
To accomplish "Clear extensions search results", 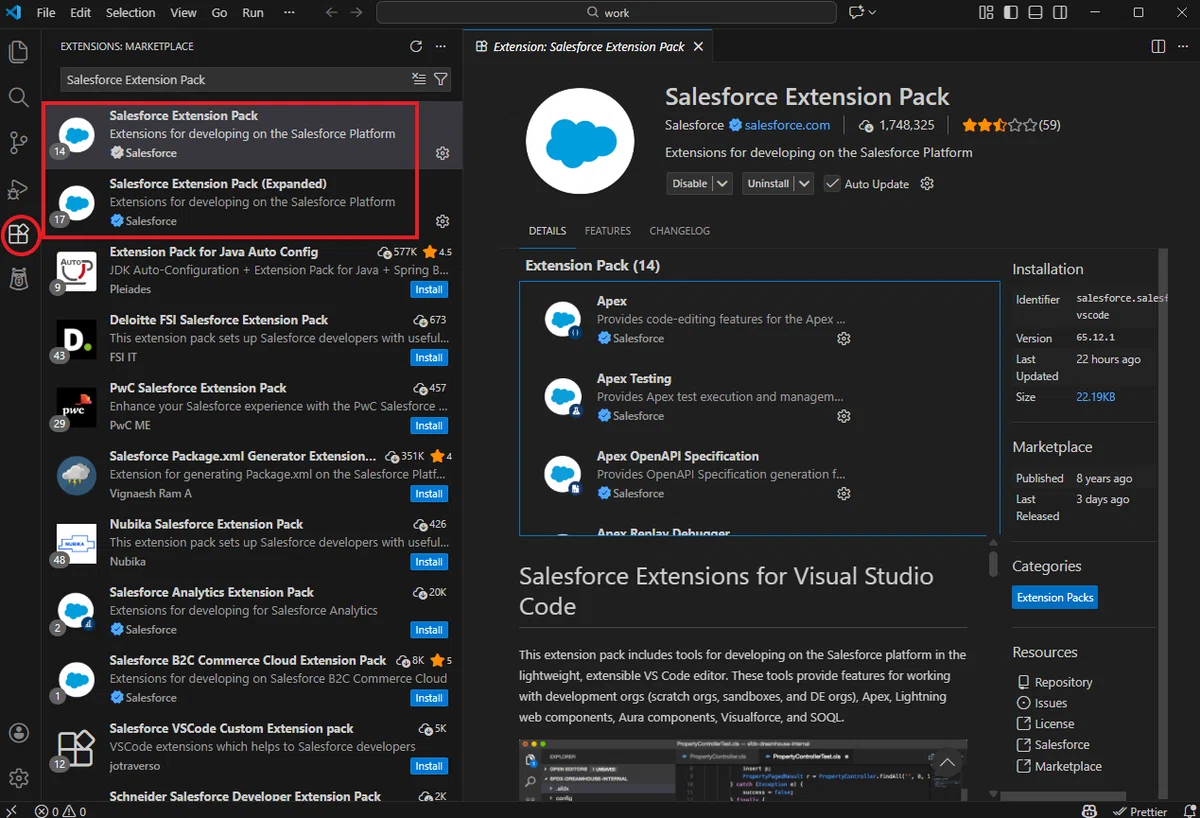I will [x=419, y=79].
